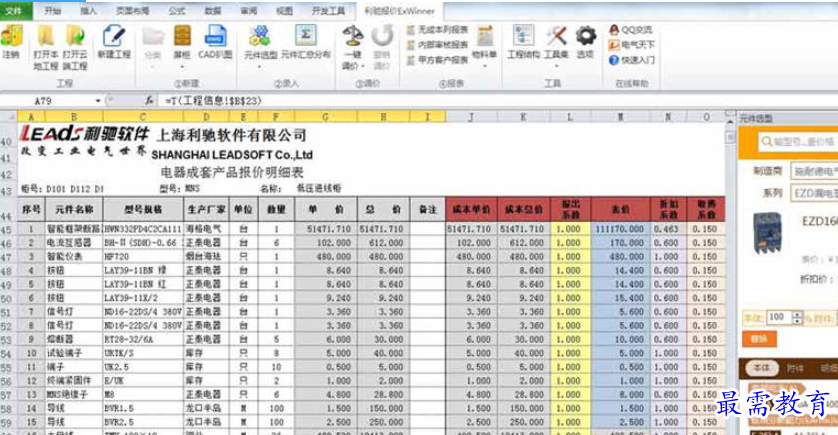838x435 pixels.
Task: Click the search magnifier in 元件选型 panel
Action: point(767,141)
